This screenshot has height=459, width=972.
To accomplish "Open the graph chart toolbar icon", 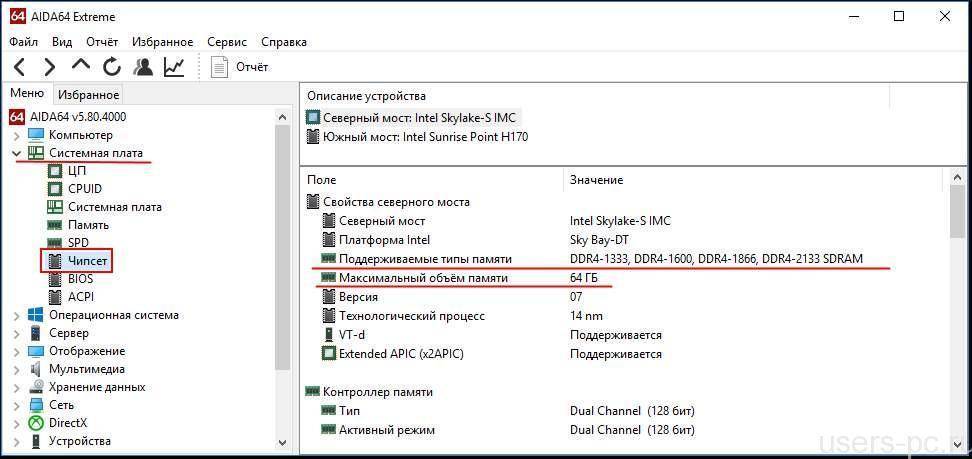I will click(174, 66).
